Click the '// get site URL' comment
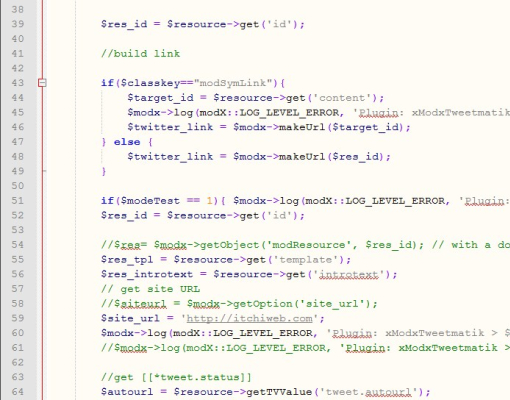The width and height of the screenshot is (510, 400). click(150, 289)
